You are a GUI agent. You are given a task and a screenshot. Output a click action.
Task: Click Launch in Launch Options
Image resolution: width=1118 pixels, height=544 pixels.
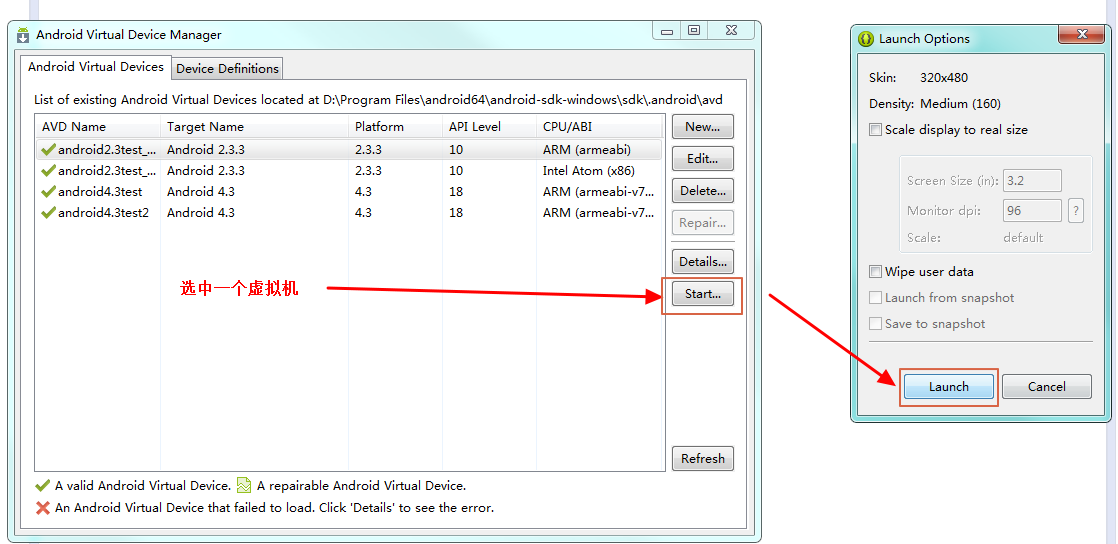click(x=948, y=386)
